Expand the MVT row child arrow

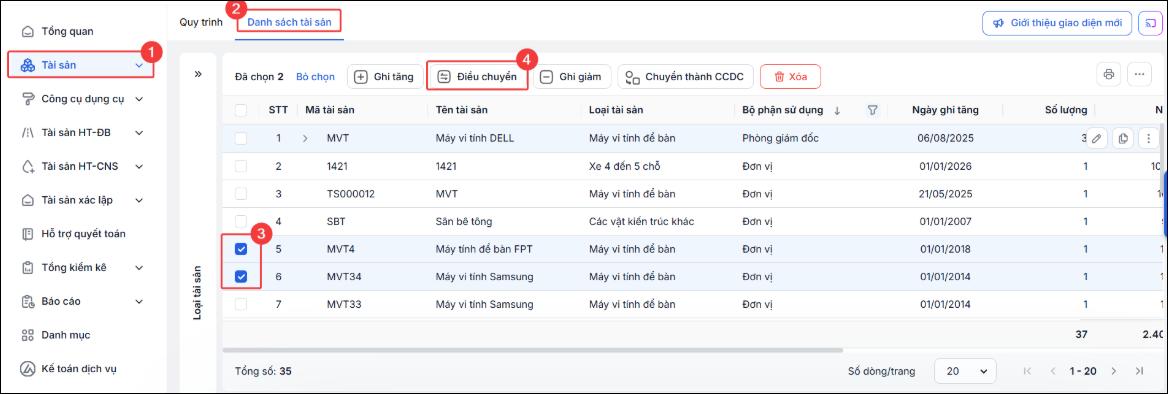coord(305,139)
